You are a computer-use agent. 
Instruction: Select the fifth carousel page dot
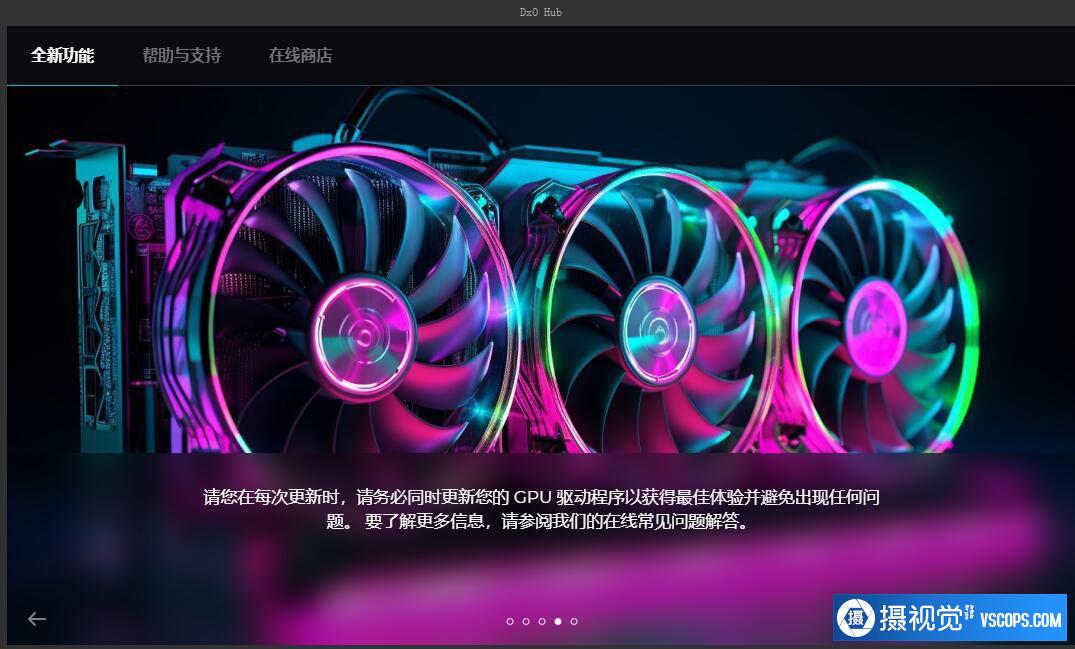[574, 622]
